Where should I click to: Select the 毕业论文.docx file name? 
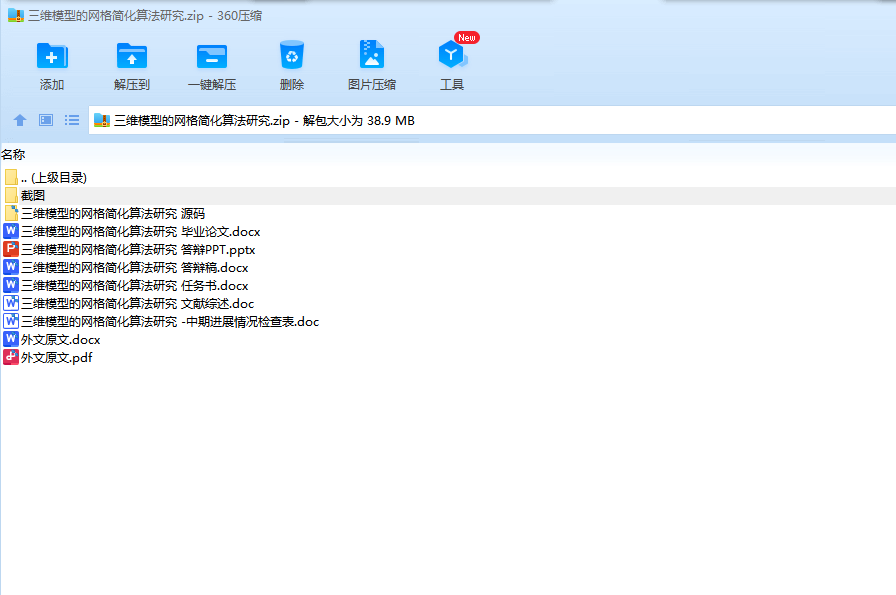[141, 231]
